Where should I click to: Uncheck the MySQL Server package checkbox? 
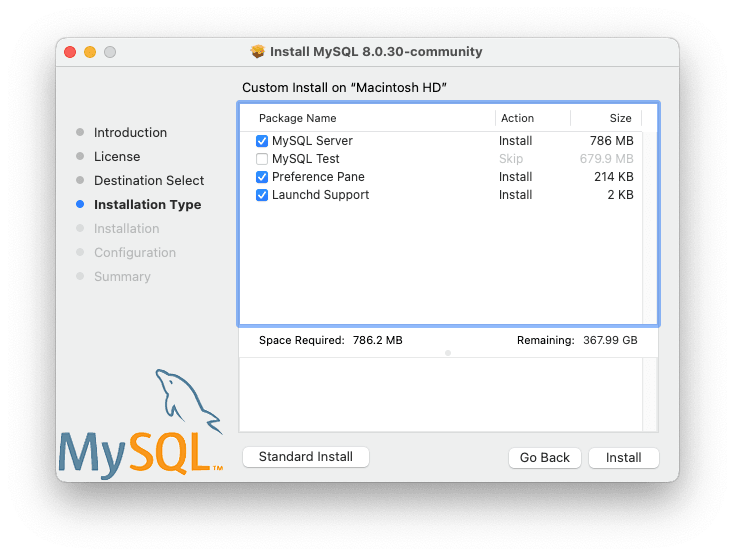(x=262, y=141)
